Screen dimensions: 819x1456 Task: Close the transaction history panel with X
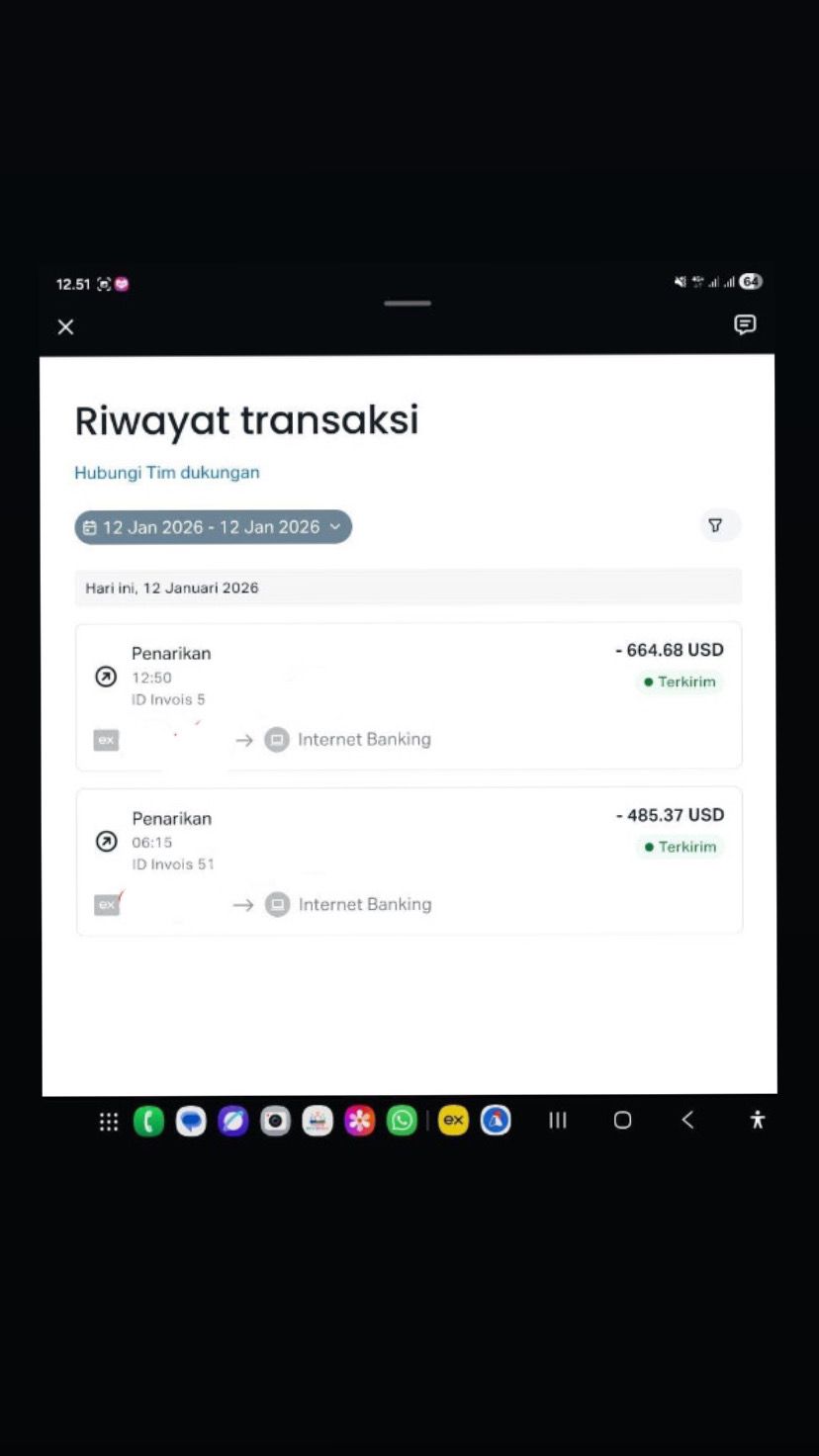pyautogui.click(x=65, y=326)
